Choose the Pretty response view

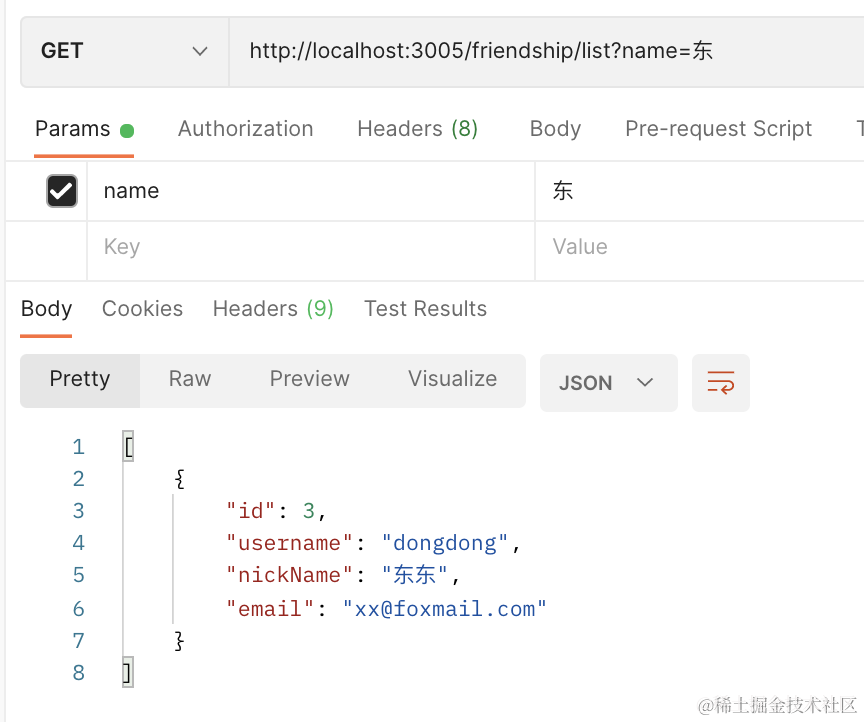[x=80, y=379]
